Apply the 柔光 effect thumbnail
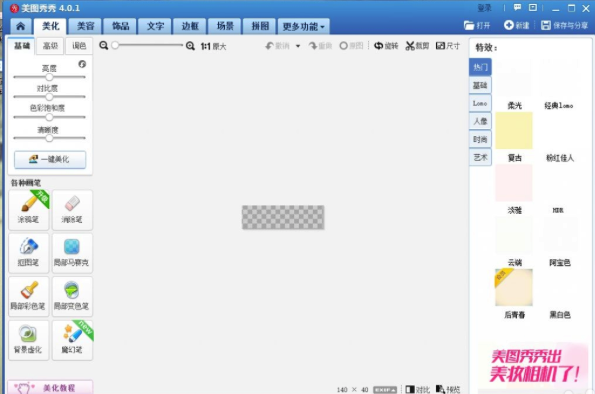 (514, 78)
